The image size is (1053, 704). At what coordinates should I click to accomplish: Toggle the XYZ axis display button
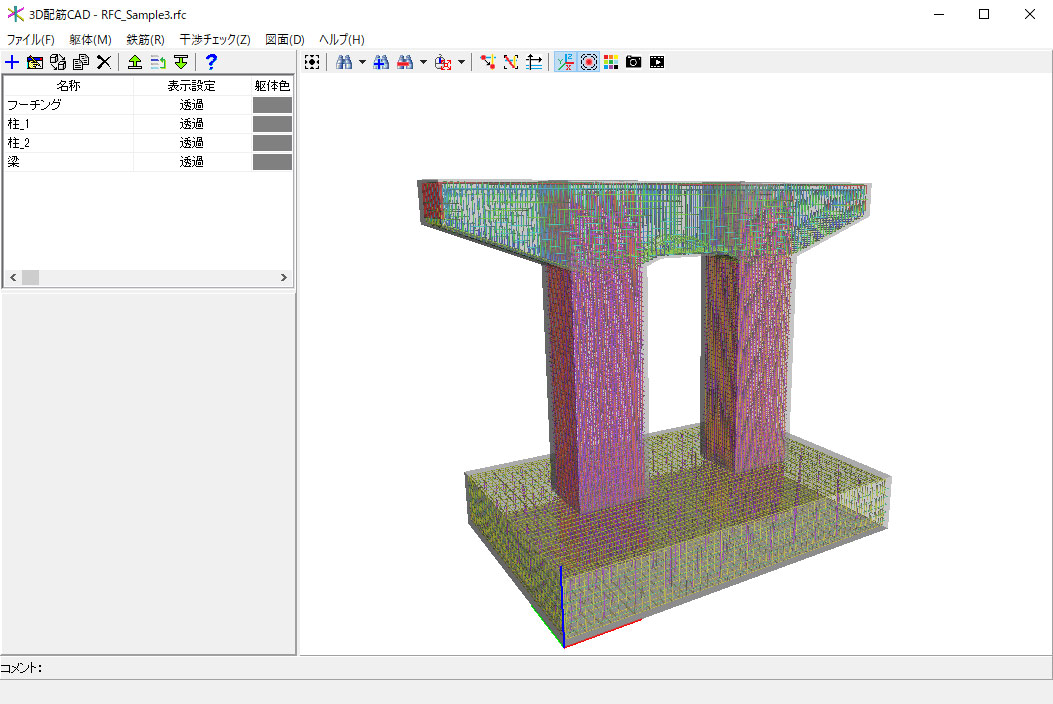(564, 62)
